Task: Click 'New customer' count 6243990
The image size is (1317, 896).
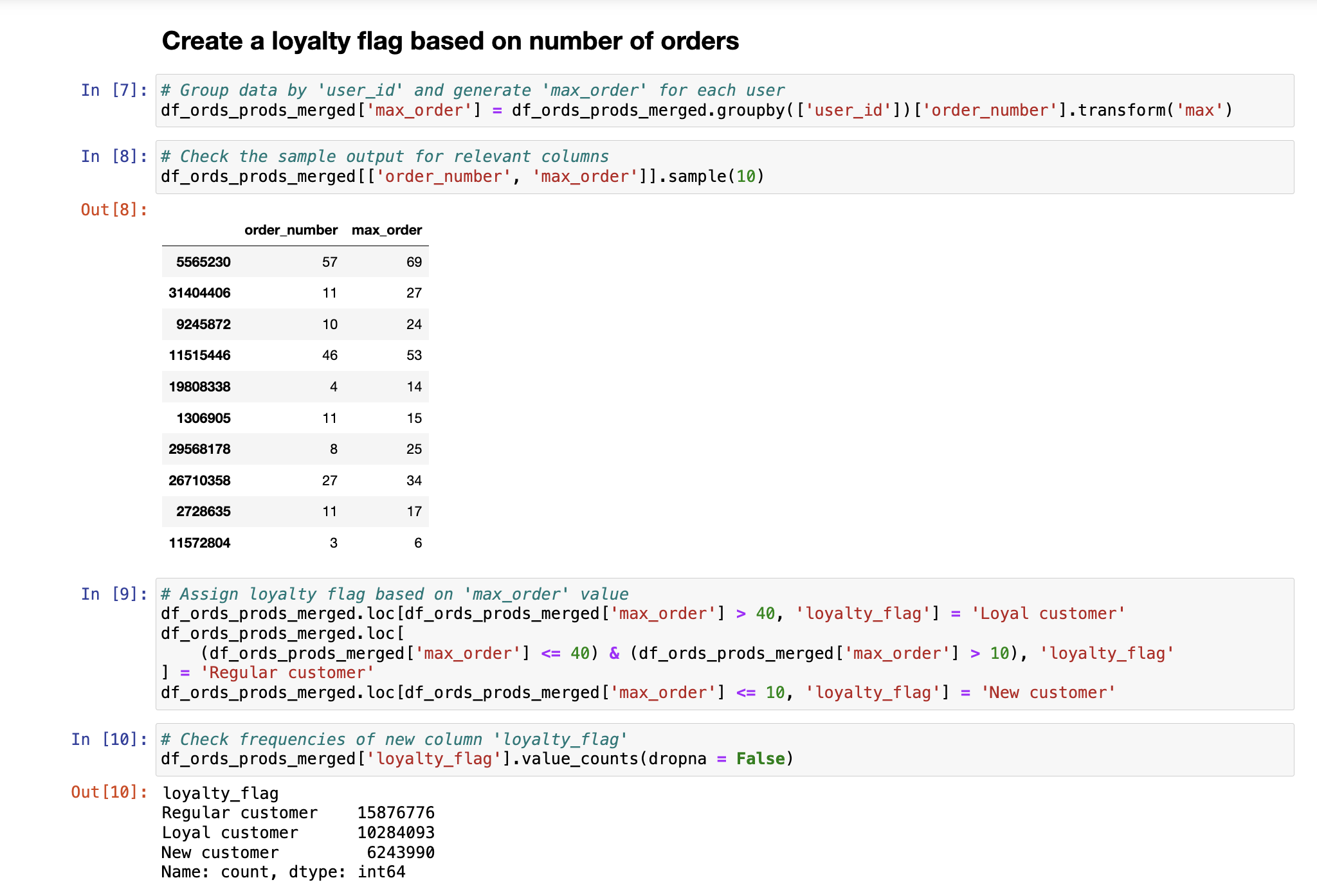Action: pyautogui.click(x=400, y=853)
